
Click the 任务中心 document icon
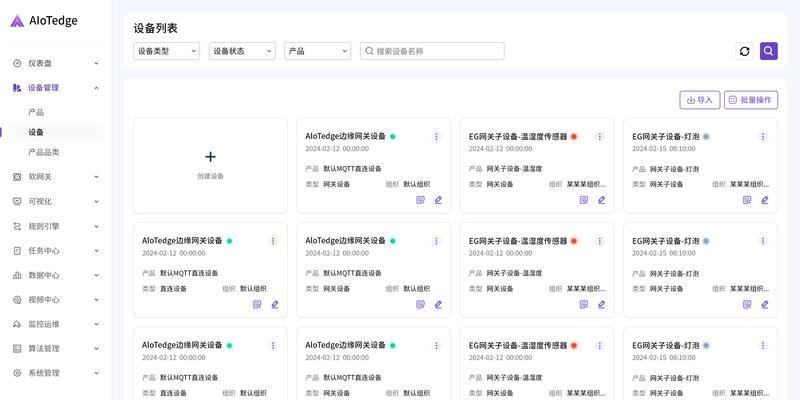click(x=17, y=251)
